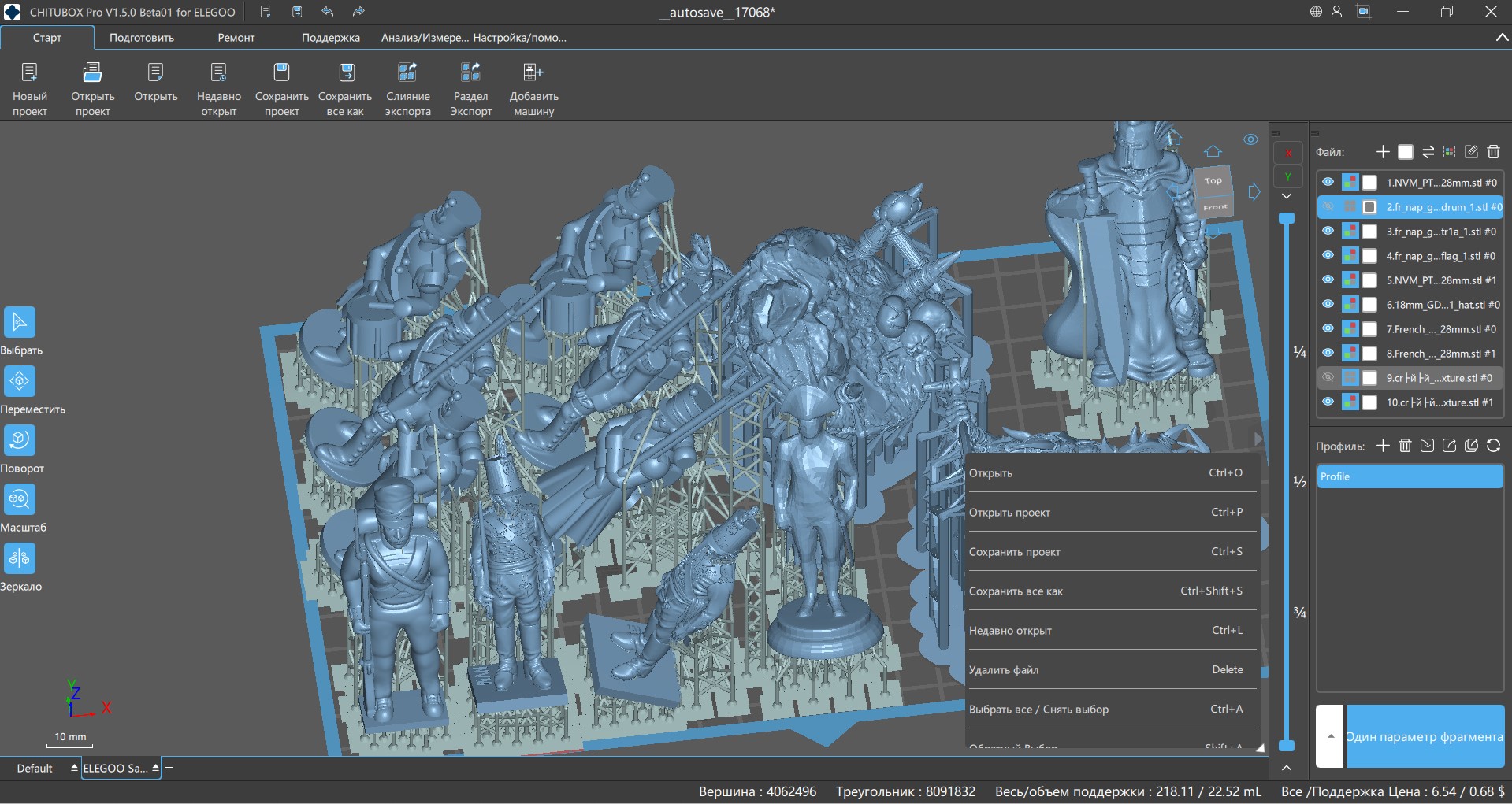Open the Mirror (Зеркало) tool
The image size is (1512, 804).
(20, 558)
